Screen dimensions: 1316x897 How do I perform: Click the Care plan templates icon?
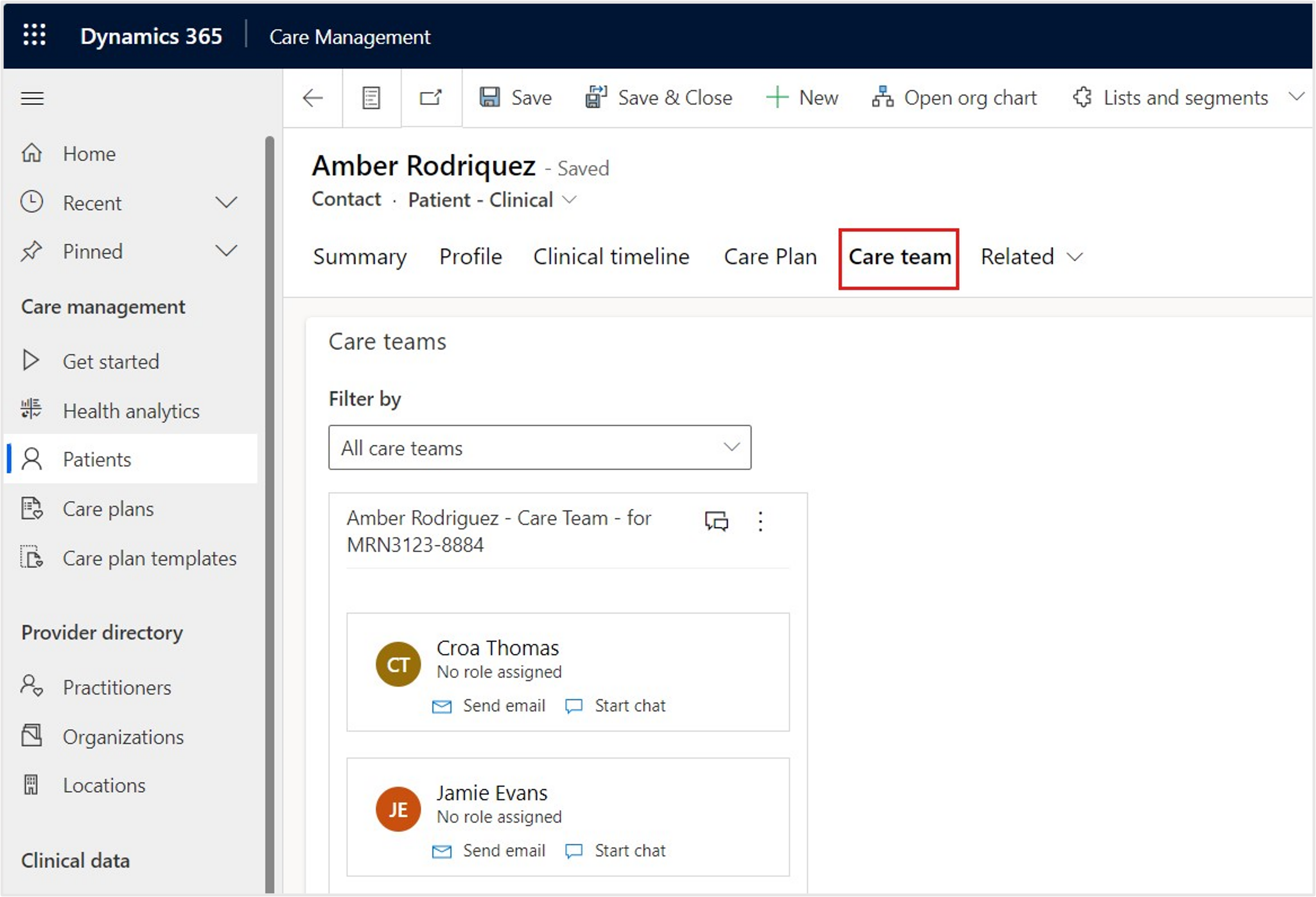32,556
